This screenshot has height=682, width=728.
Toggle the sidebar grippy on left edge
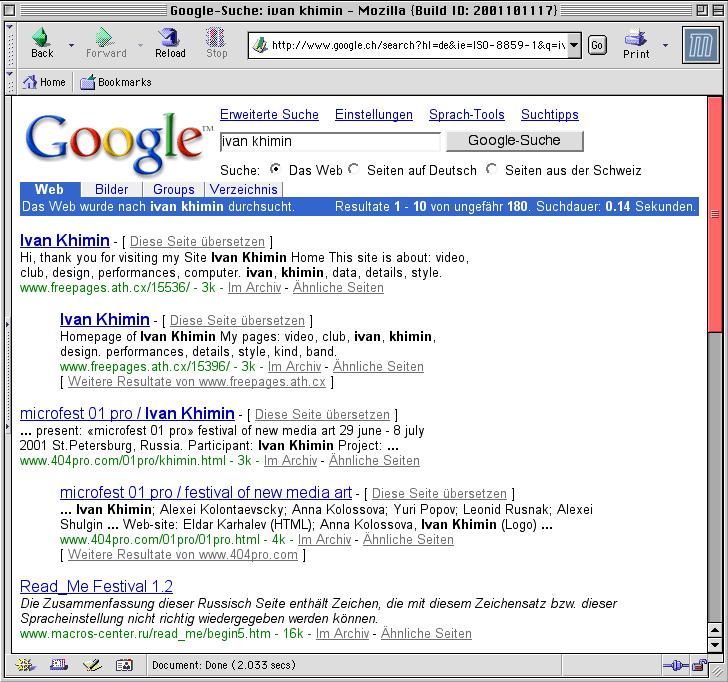click(x=8, y=375)
